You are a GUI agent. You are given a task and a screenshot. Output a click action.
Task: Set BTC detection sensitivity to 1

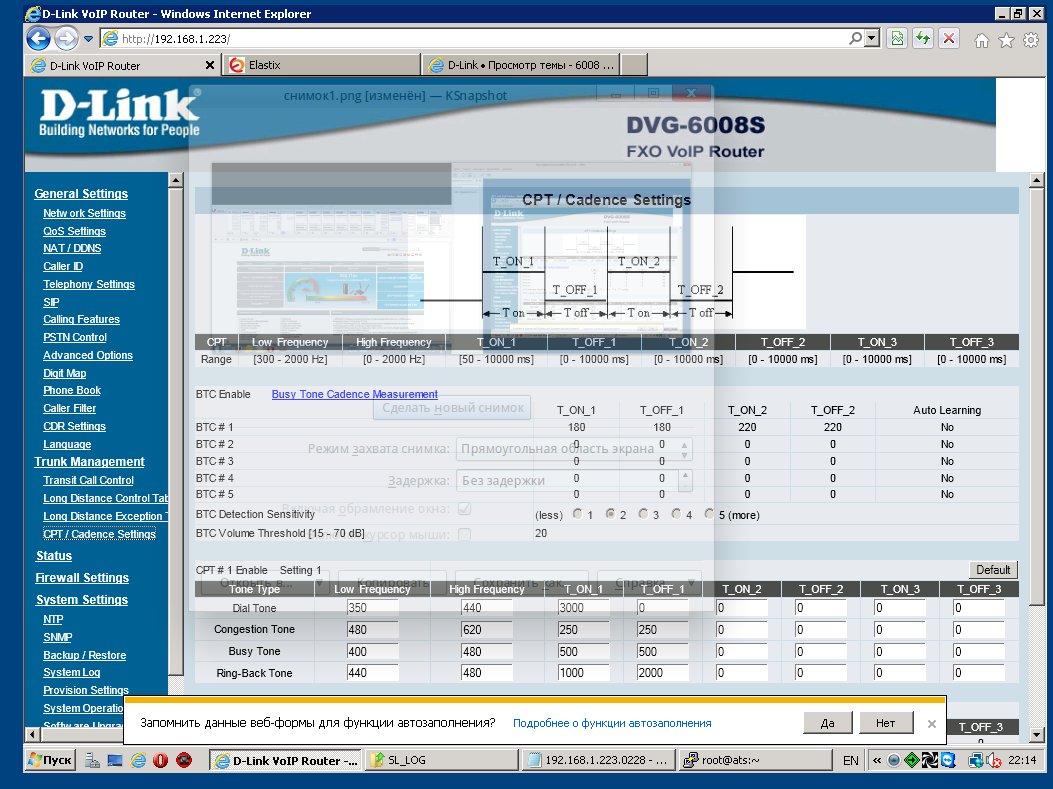coord(578,514)
